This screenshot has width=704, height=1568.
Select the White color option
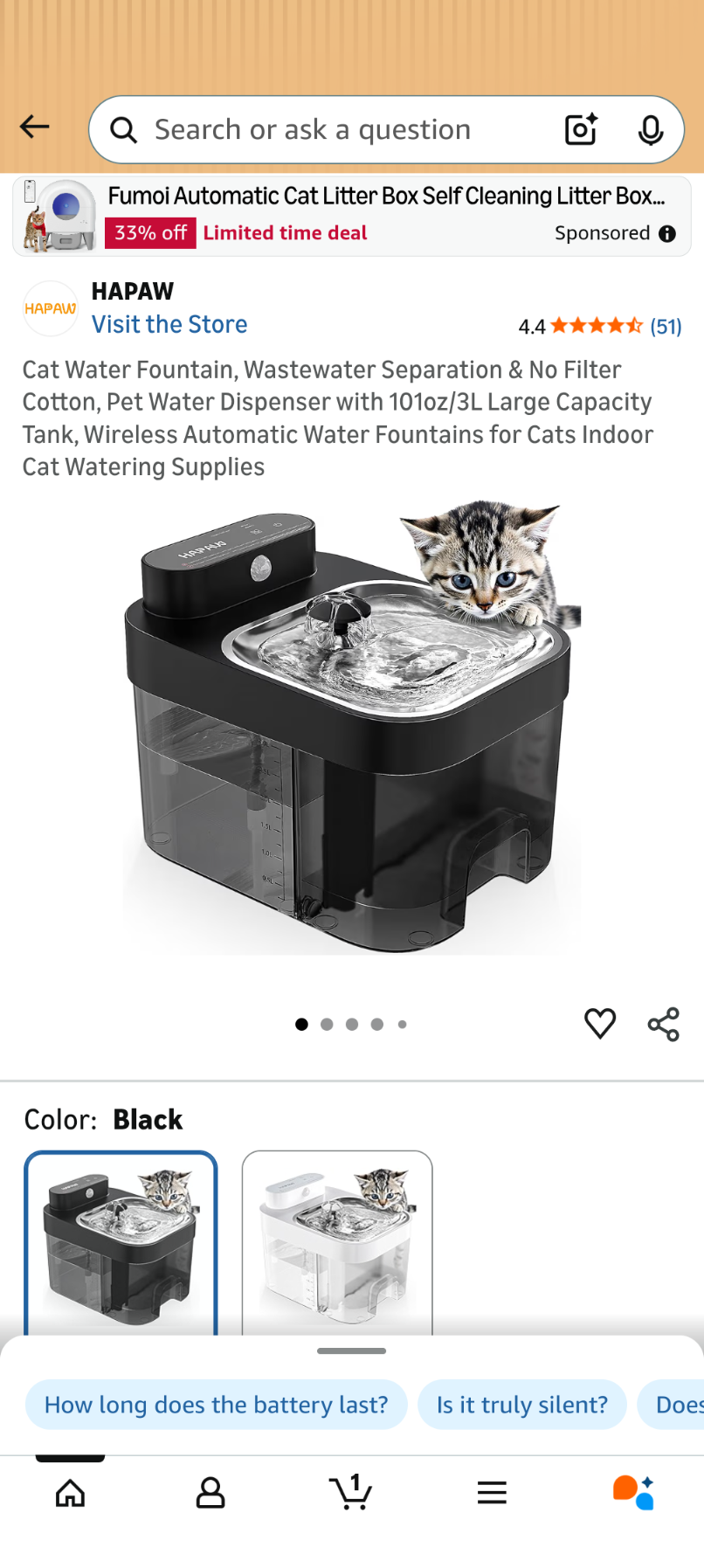[x=337, y=1243]
